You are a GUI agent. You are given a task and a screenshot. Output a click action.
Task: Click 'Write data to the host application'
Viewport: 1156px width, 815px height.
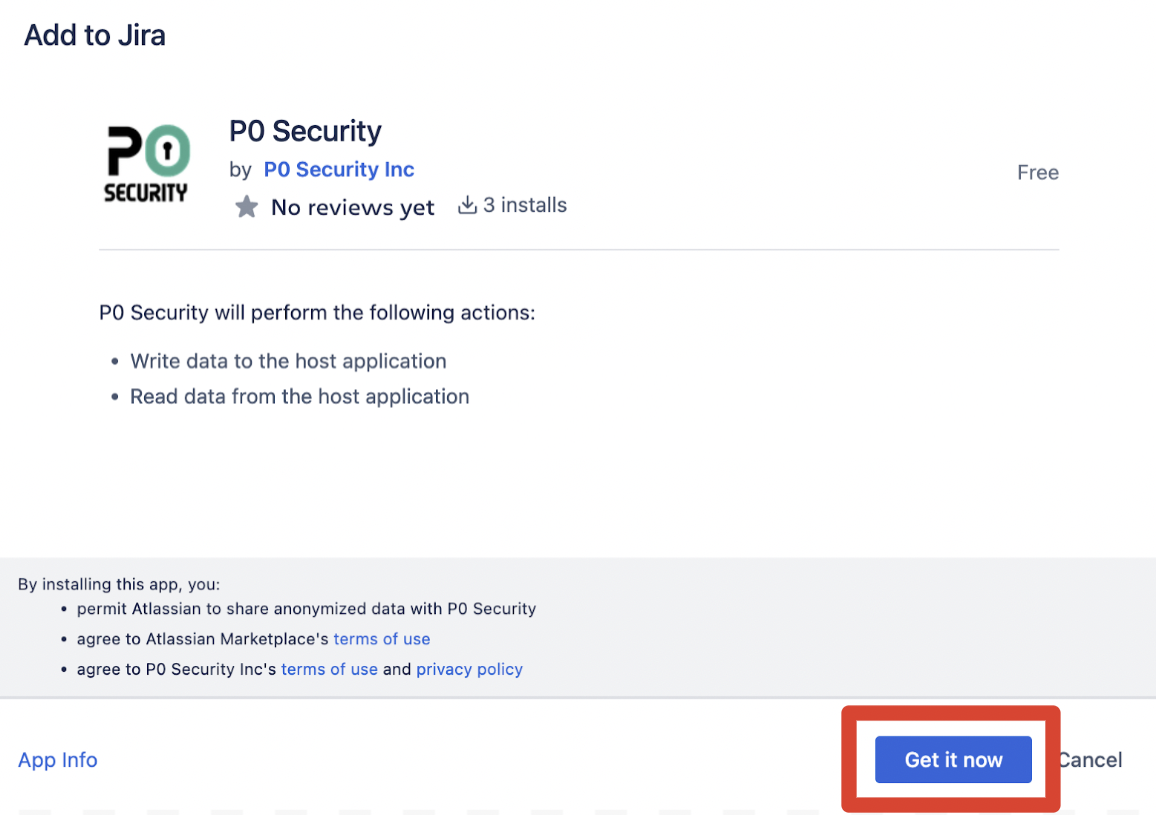pos(288,361)
